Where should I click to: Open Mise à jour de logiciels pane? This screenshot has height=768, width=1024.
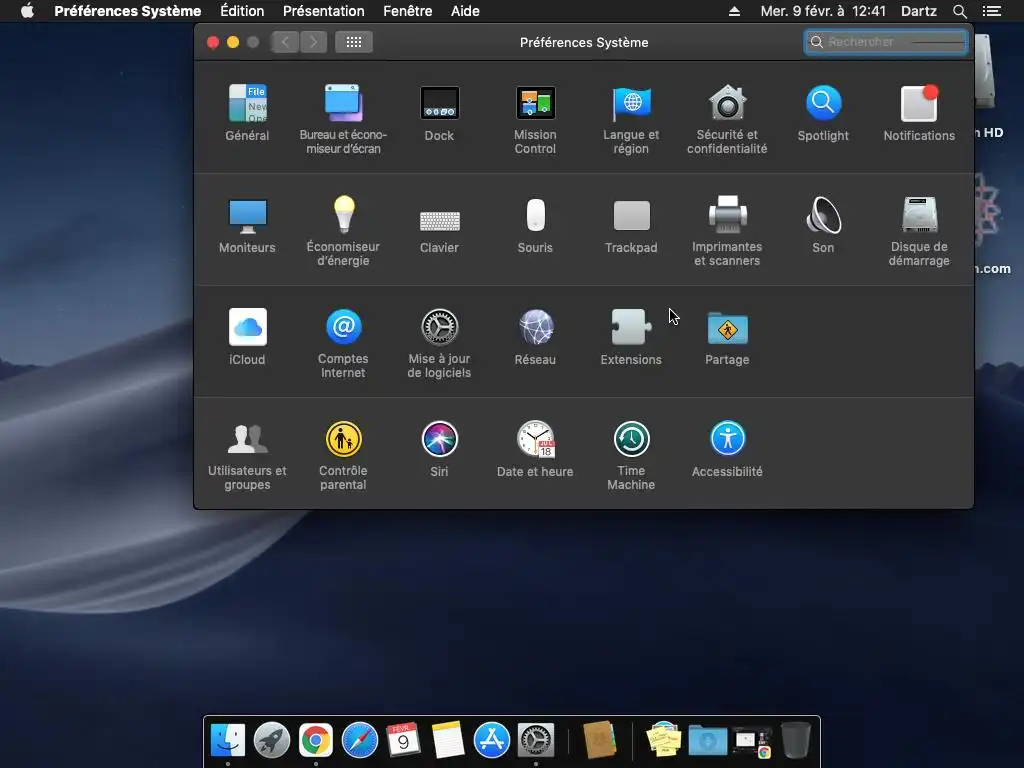pos(439,343)
